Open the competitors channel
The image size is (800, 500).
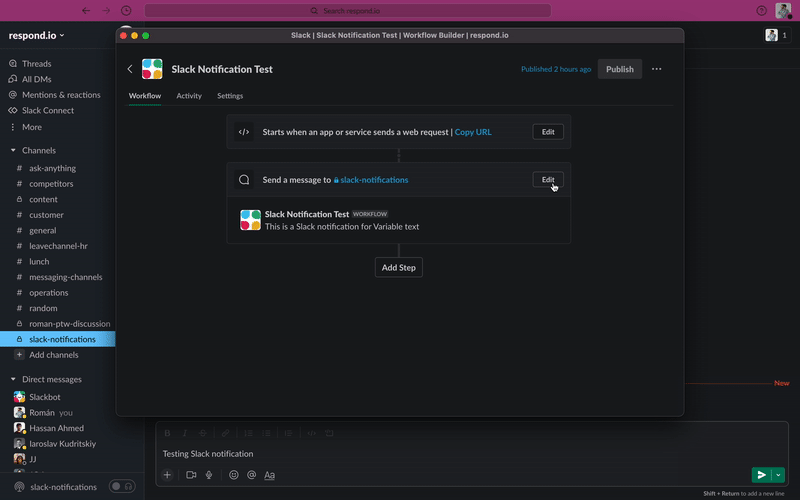[51, 184]
